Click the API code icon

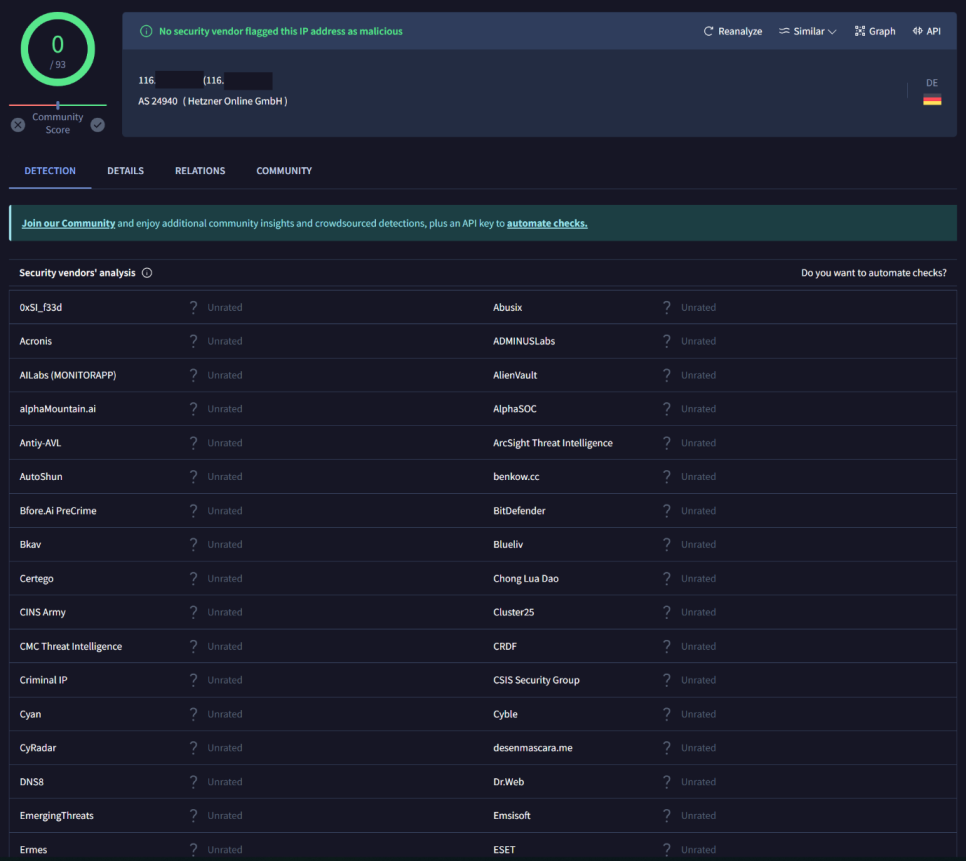click(917, 31)
